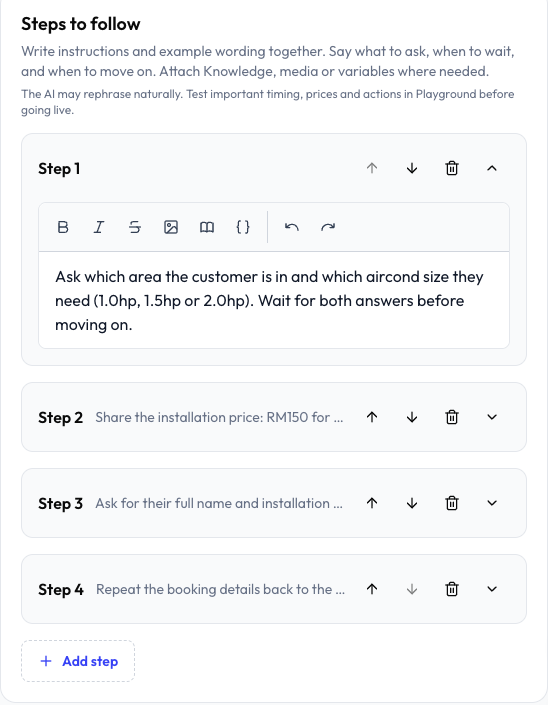Collapse Step 1 using its chevron
This screenshot has width=548, height=705.
(x=492, y=168)
